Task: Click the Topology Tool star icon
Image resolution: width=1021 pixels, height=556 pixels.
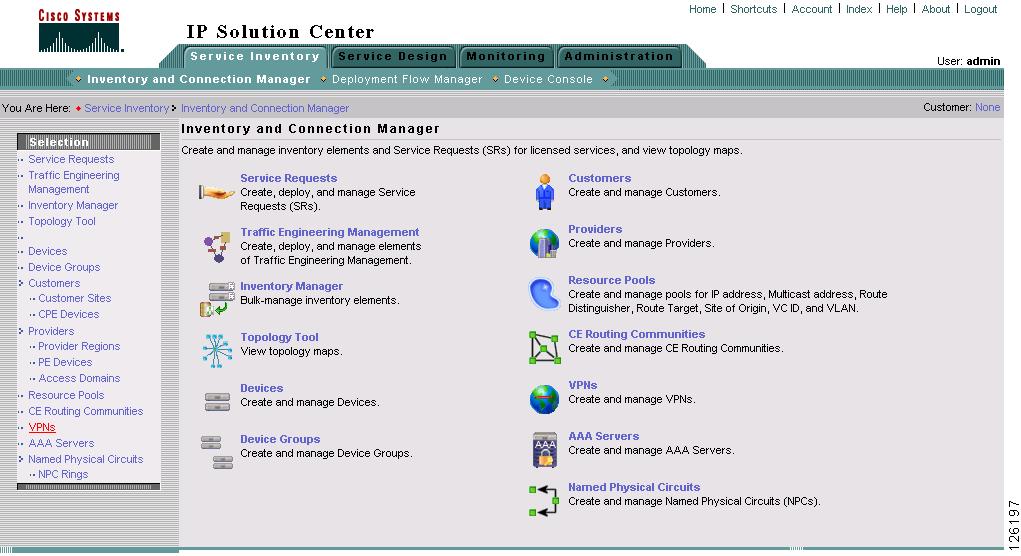Action: pyautogui.click(x=217, y=350)
